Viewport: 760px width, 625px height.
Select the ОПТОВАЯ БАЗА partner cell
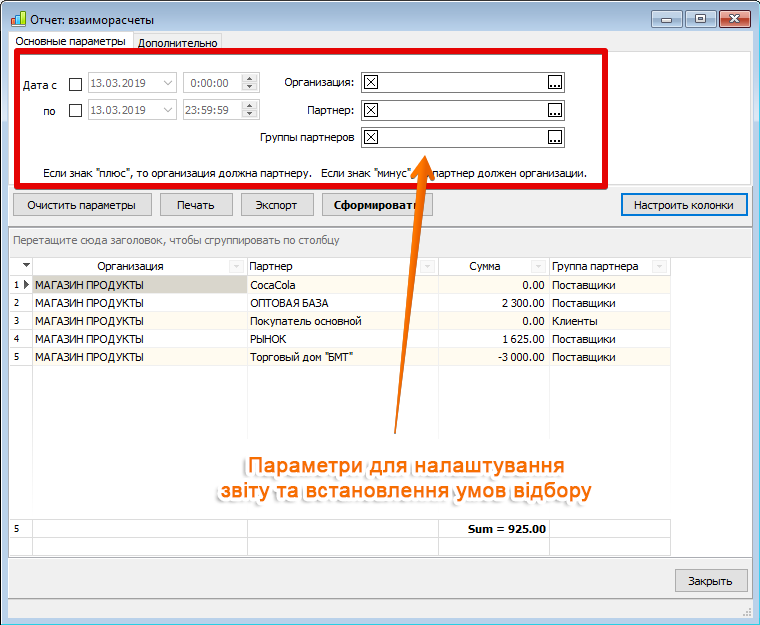(343, 303)
